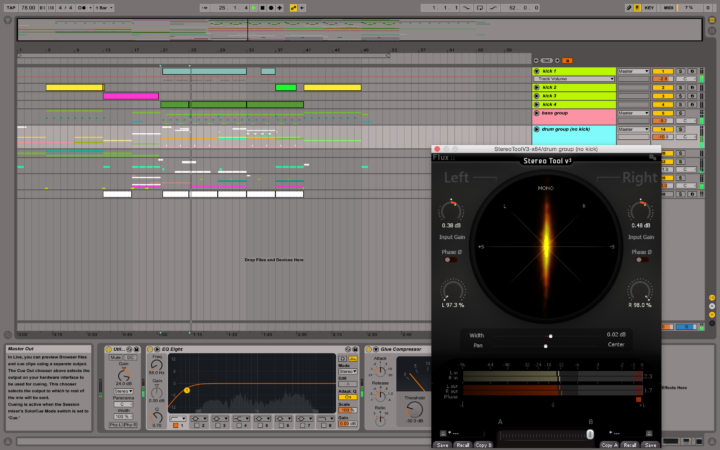Open the Track Volume automation dropdown
Image resolution: width=720 pixels, height=450 pixels.
tap(574, 78)
